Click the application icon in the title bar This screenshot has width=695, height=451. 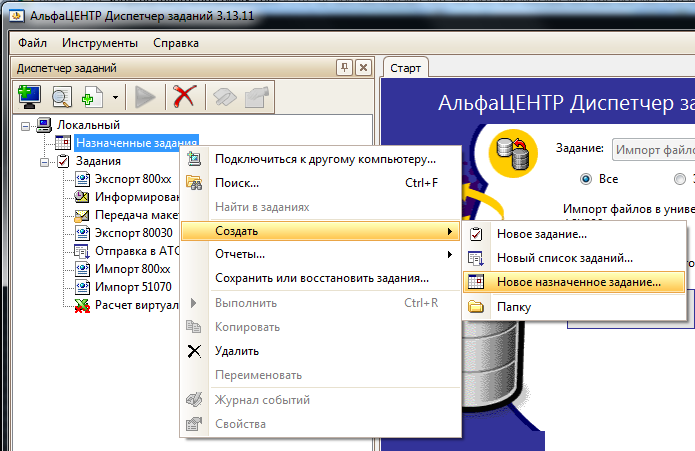coord(17,16)
